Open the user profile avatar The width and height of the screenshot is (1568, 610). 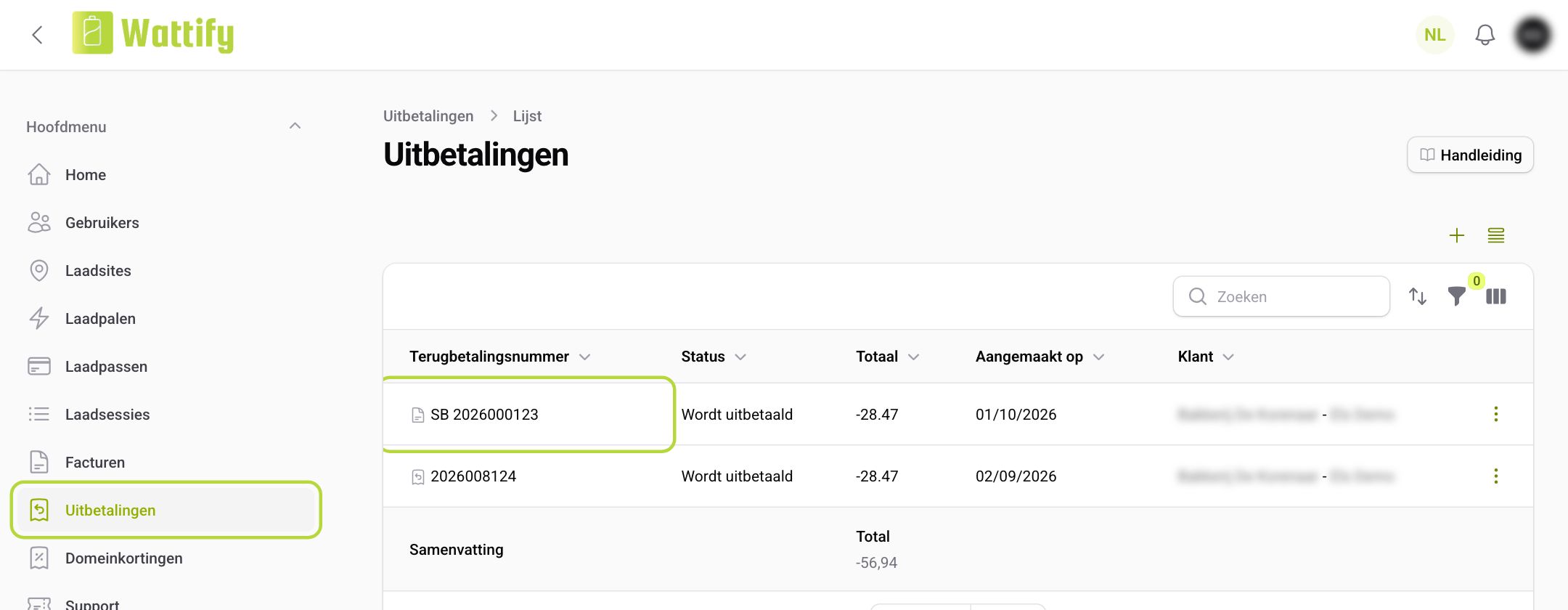click(1532, 35)
